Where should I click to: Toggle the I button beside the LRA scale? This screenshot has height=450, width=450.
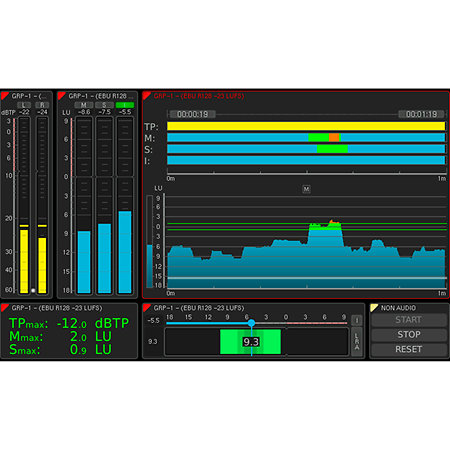357,320
